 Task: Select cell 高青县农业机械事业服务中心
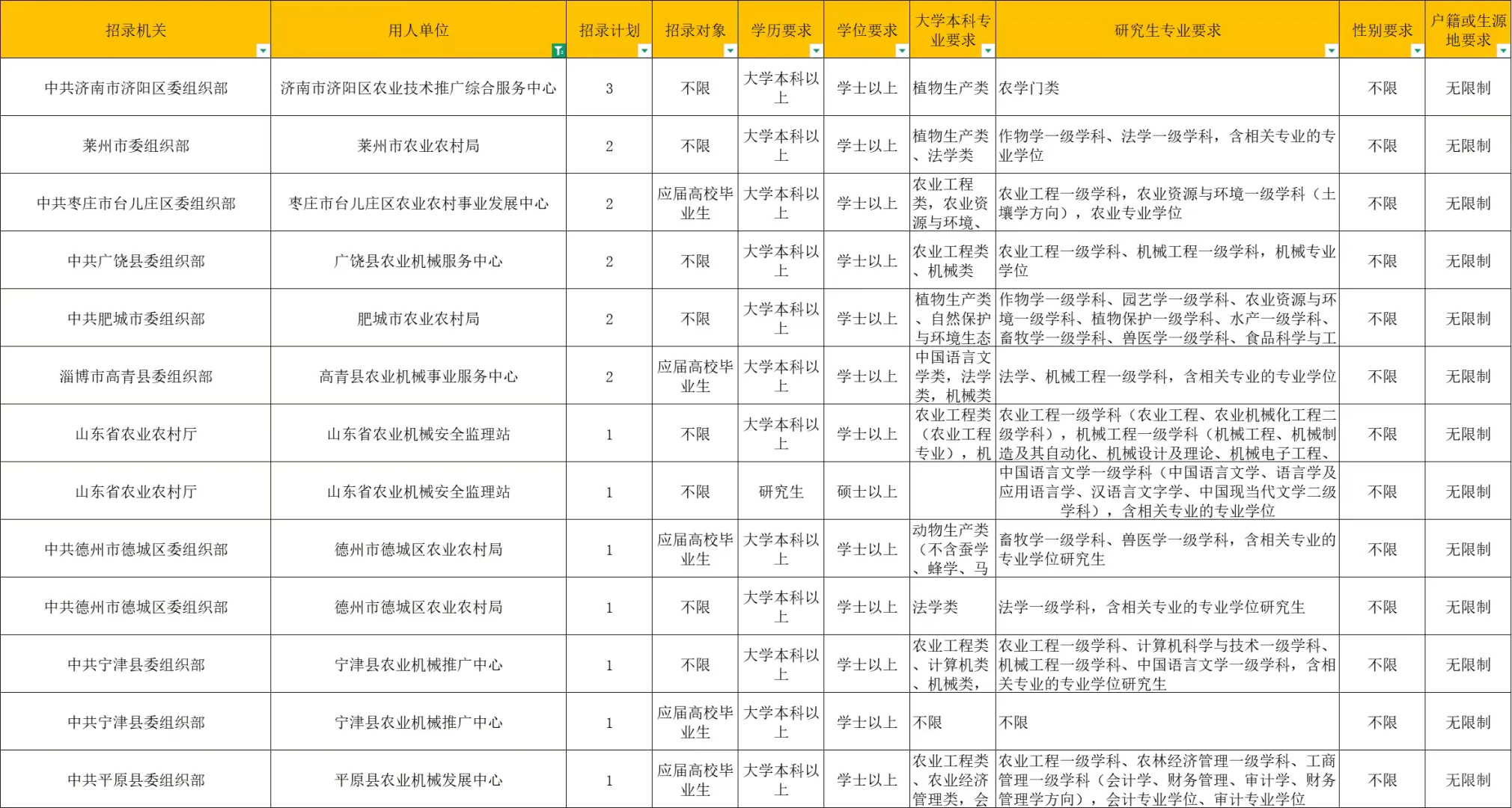click(418, 376)
